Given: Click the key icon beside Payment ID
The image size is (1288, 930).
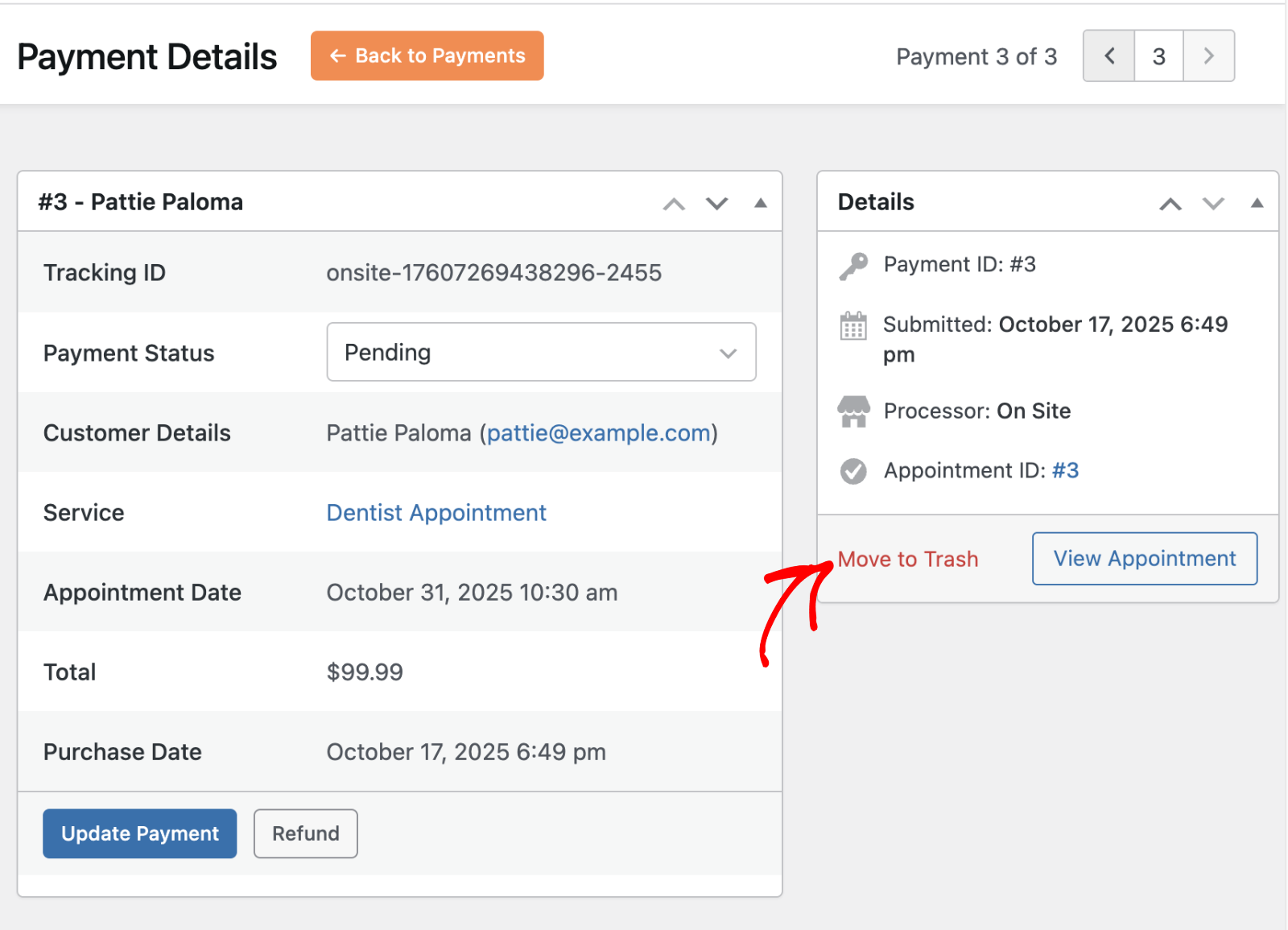Looking at the screenshot, I should pyautogui.click(x=853, y=266).
